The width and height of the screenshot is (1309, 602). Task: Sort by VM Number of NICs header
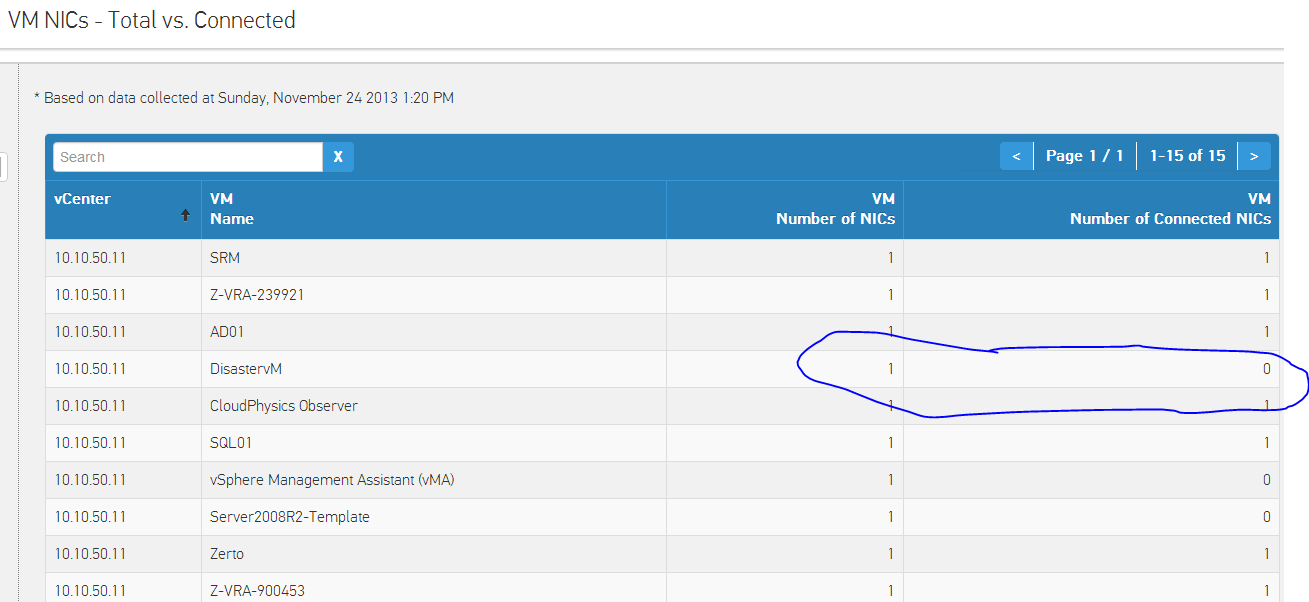835,209
